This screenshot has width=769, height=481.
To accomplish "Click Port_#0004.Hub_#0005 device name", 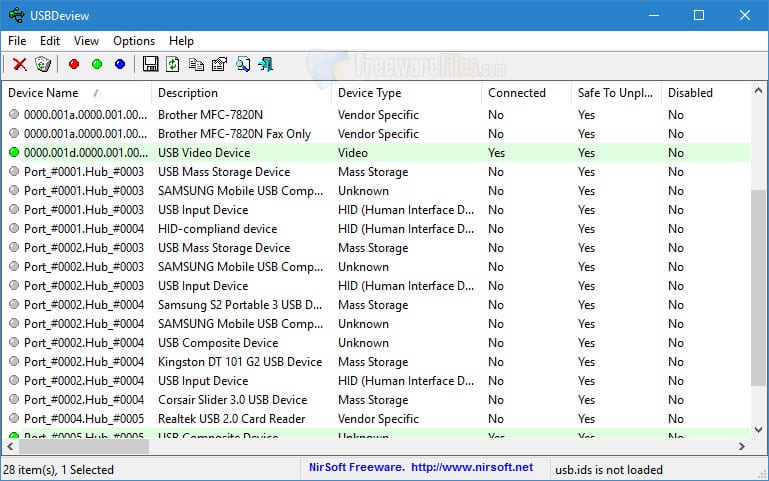I will pyautogui.click(x=84, y=418).
